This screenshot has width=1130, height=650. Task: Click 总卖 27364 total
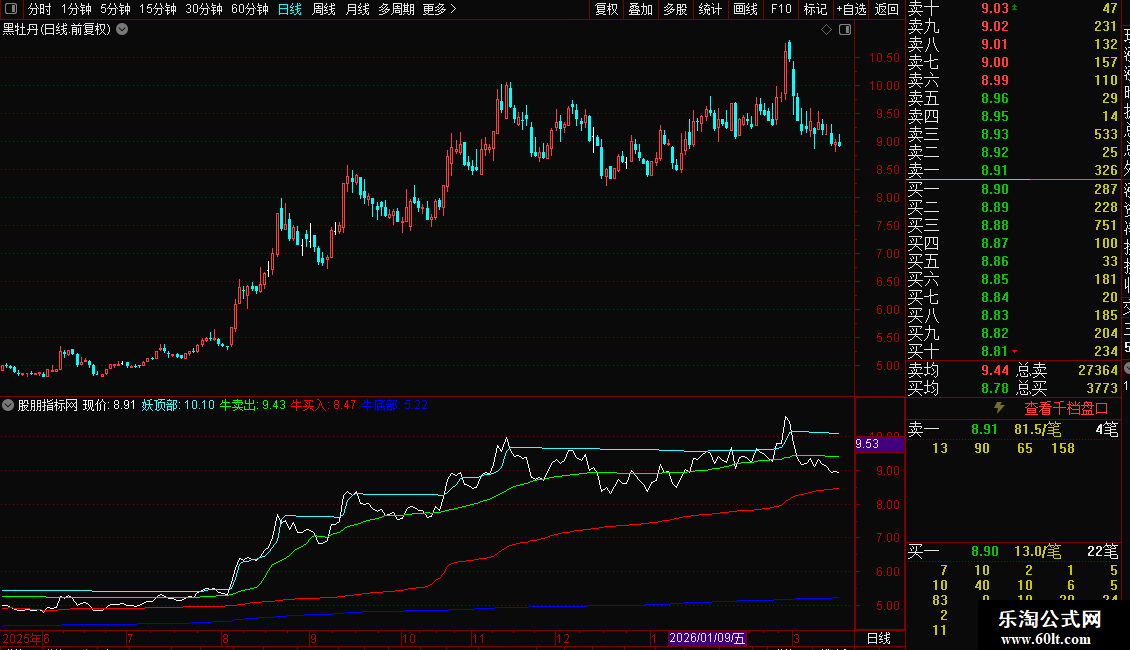[1067, 370]
